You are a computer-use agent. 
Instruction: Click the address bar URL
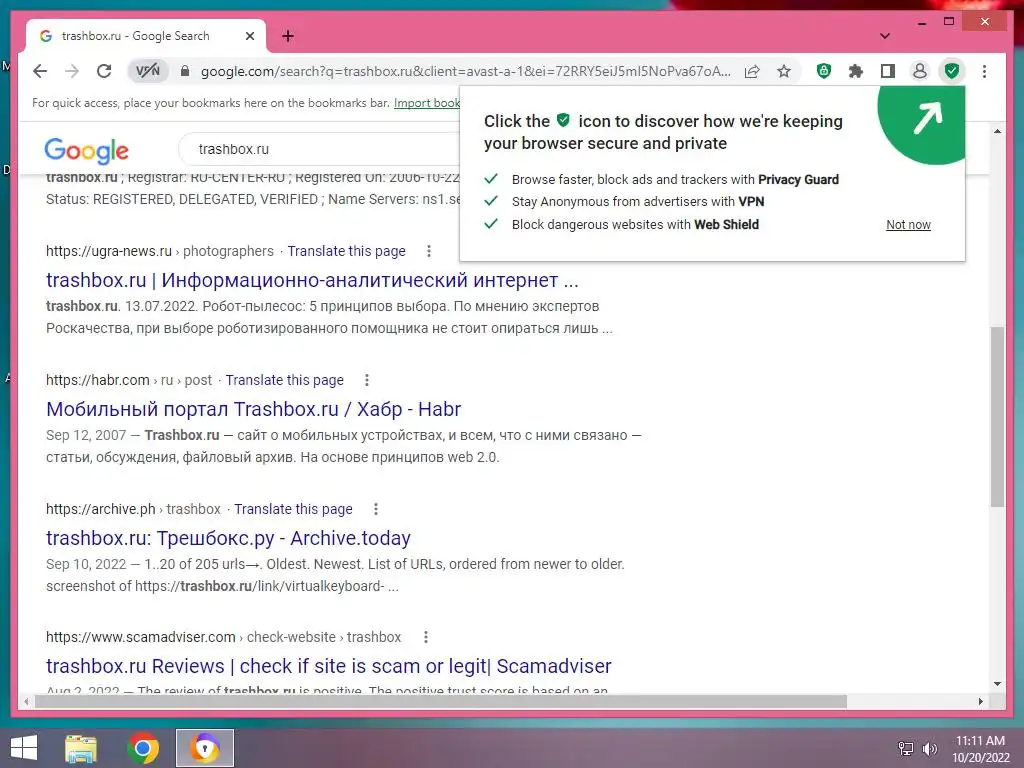point(466,71)
